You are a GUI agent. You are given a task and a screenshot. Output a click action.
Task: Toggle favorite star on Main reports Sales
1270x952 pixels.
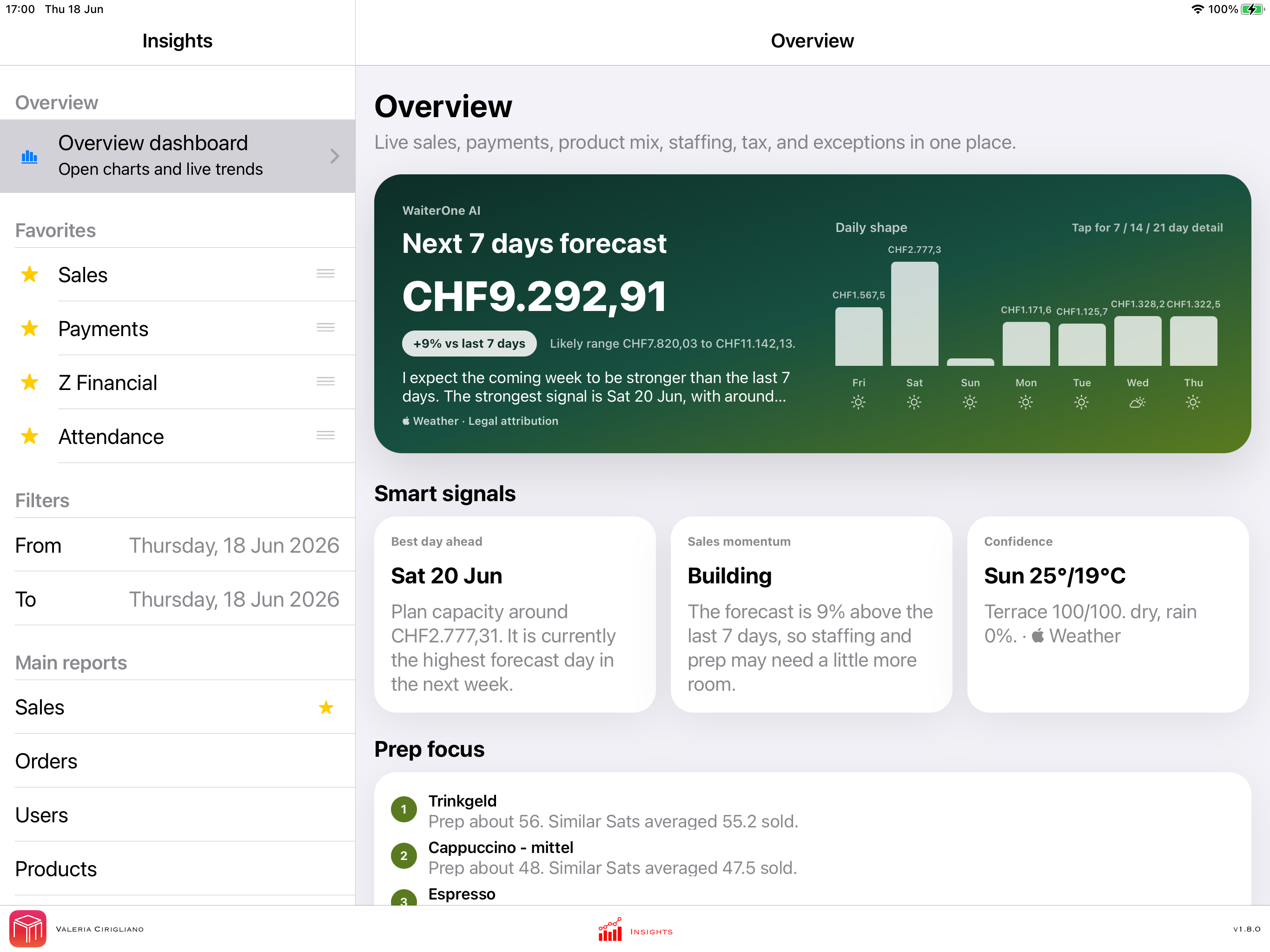point(326,707)
